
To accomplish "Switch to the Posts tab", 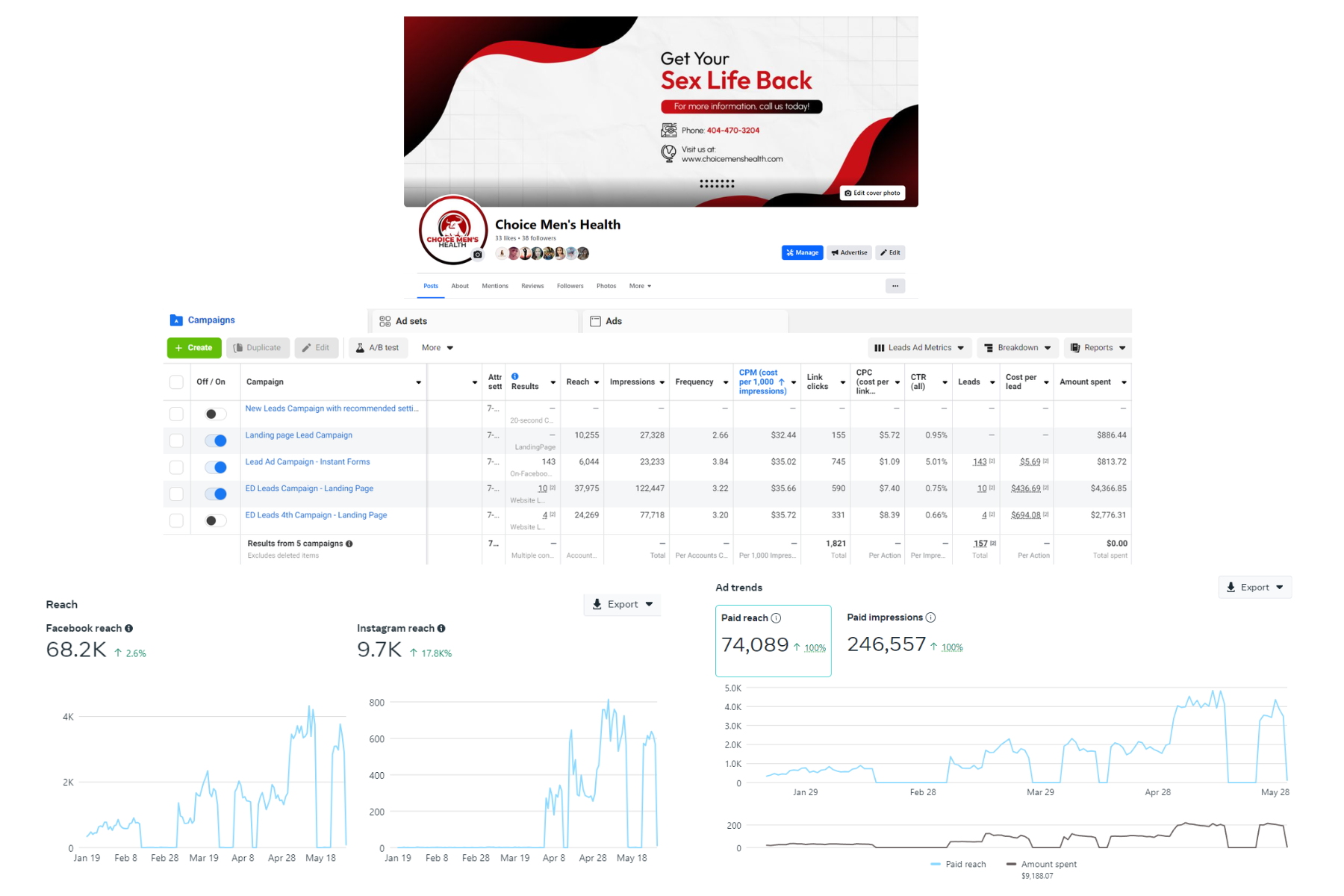I will 431,286.
